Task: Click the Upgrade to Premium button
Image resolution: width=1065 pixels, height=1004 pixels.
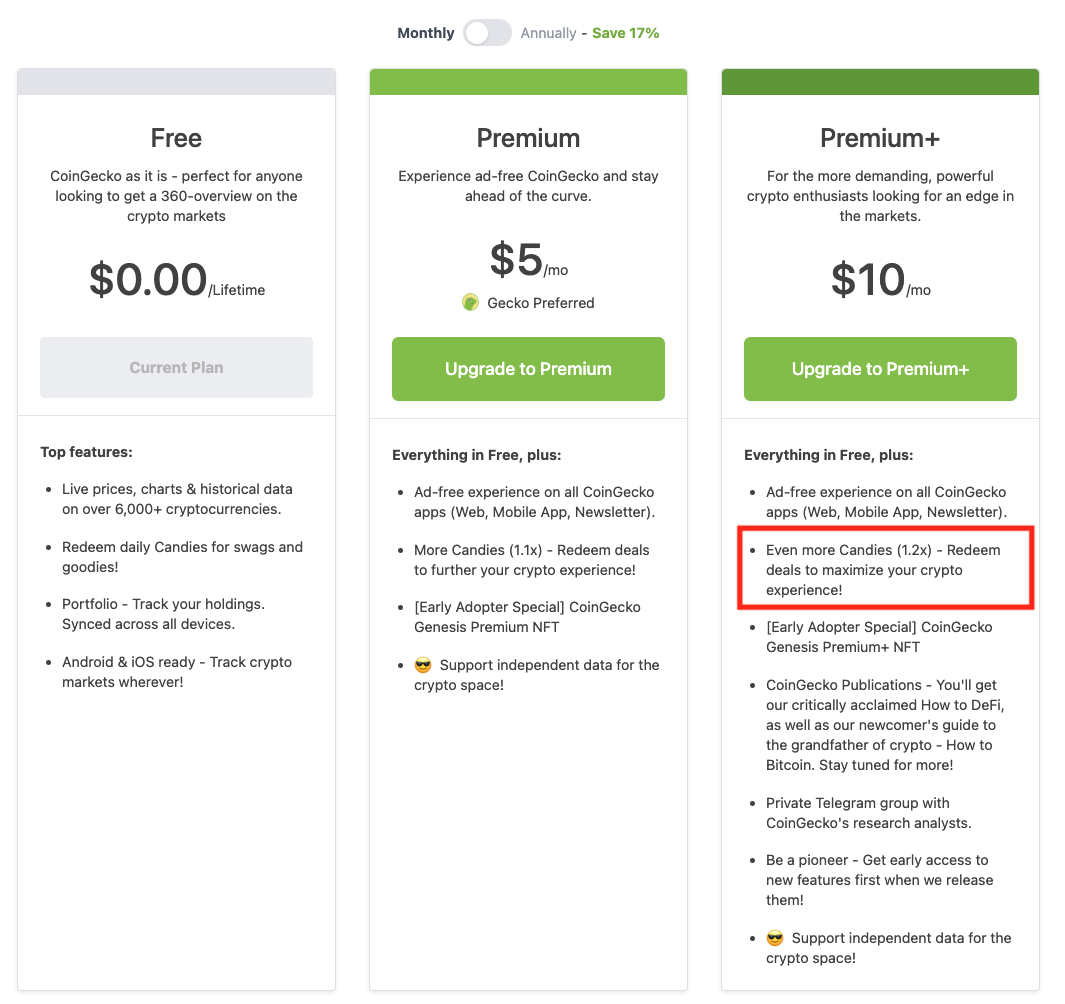Action: click(x=528, y=369)
